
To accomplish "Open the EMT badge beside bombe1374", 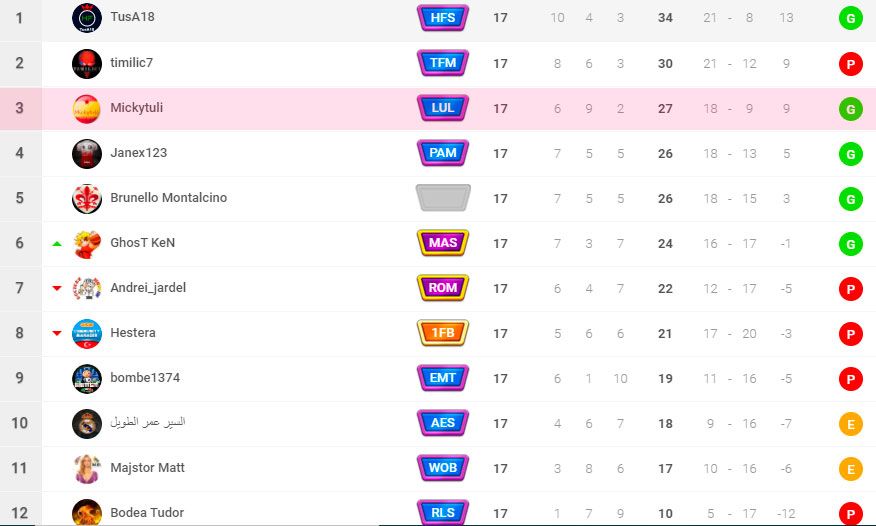I will coord(442,378).
